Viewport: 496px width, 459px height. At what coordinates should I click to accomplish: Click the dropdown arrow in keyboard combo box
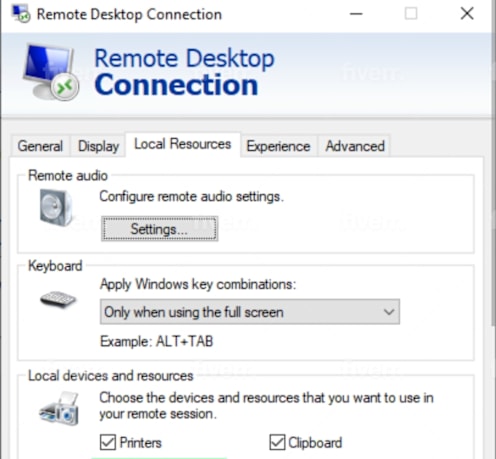tap(389, 312)
